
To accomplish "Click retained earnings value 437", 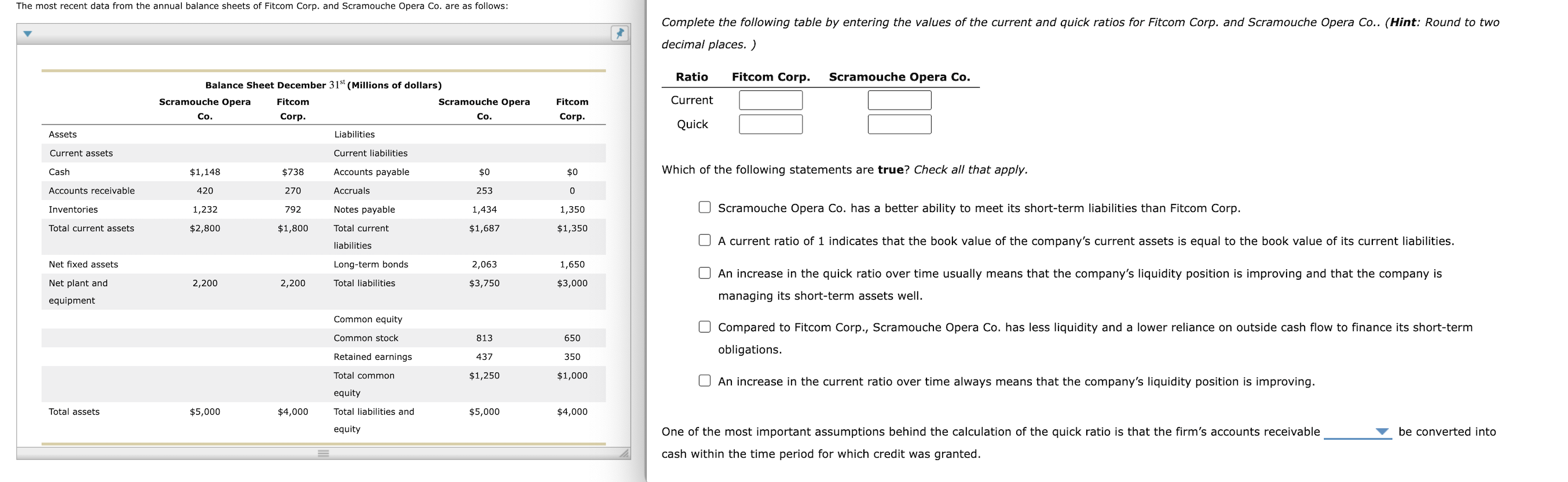I will [485, 357].
